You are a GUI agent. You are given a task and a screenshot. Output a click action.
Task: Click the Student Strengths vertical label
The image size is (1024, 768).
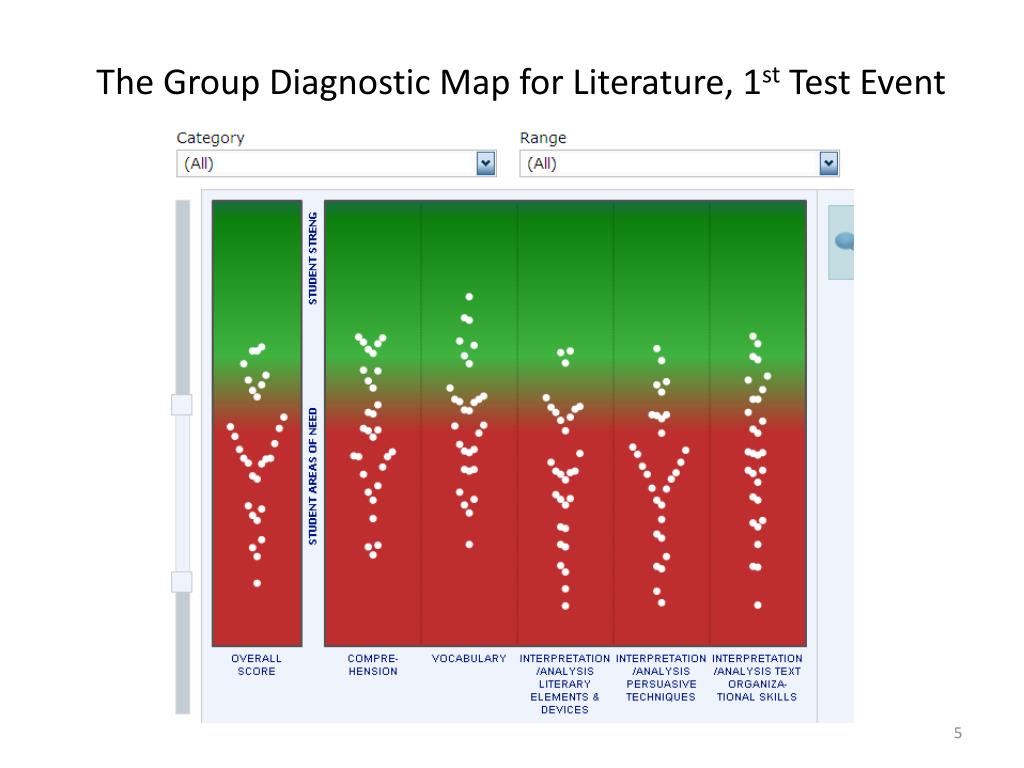pyautogui.click(x=313, y=258)
